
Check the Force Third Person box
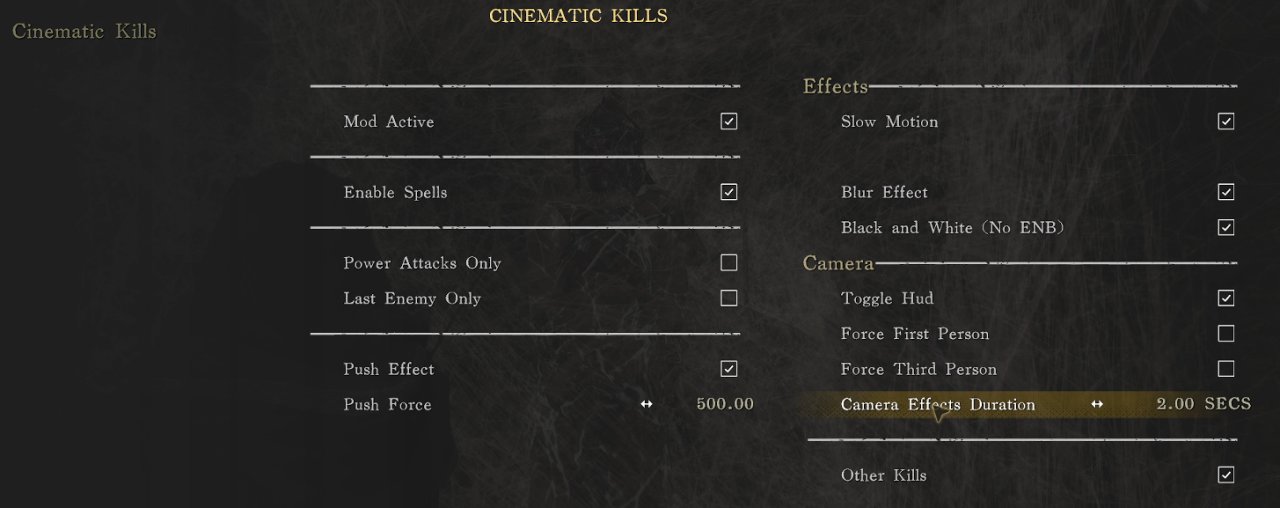click(x=1226, y=369)
